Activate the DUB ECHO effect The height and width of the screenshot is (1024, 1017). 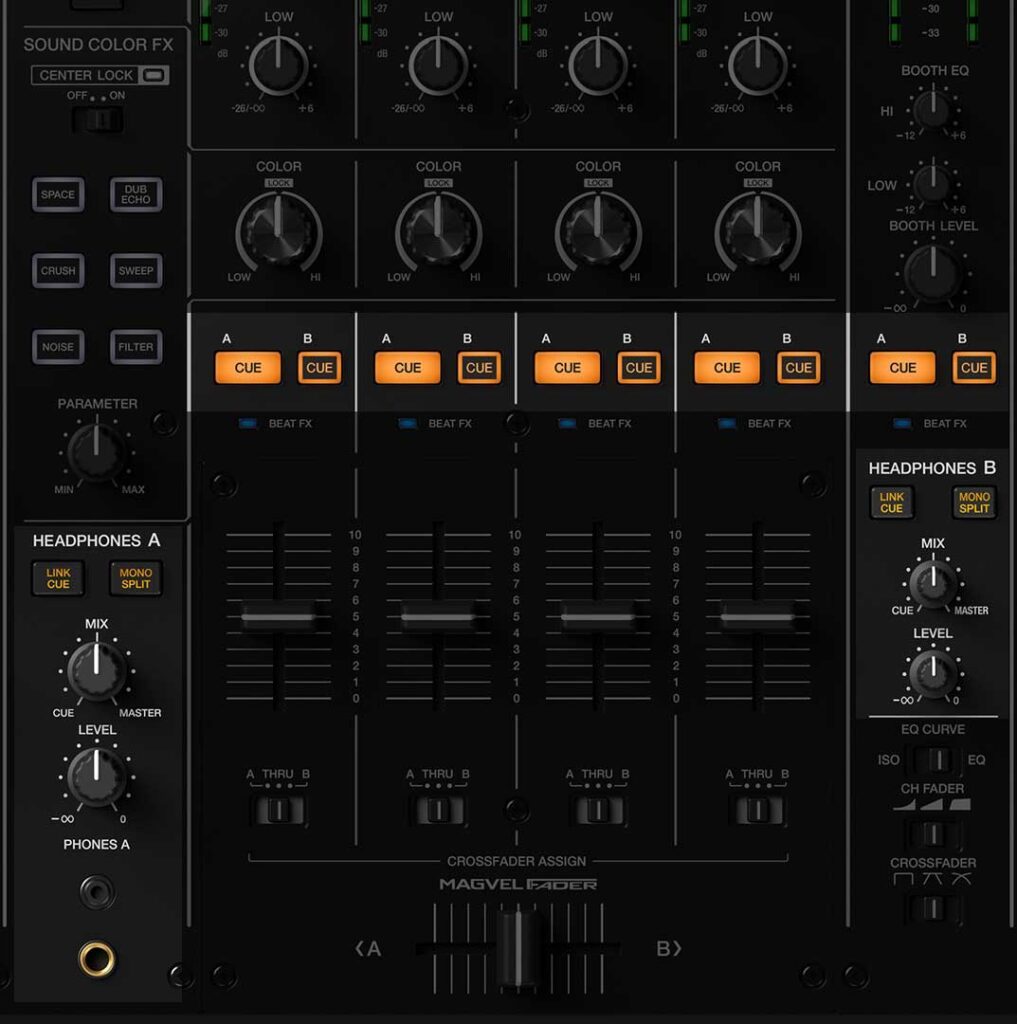[135, 196]
